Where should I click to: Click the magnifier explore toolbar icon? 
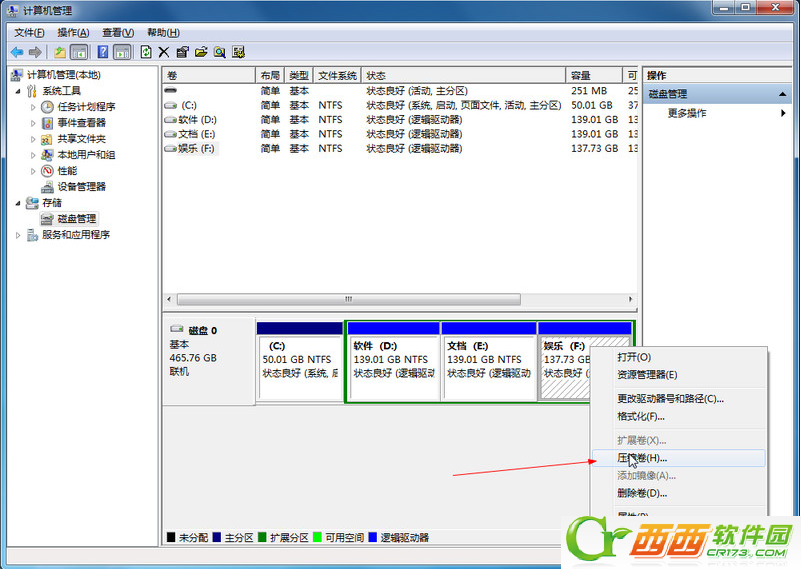[220, 52]
